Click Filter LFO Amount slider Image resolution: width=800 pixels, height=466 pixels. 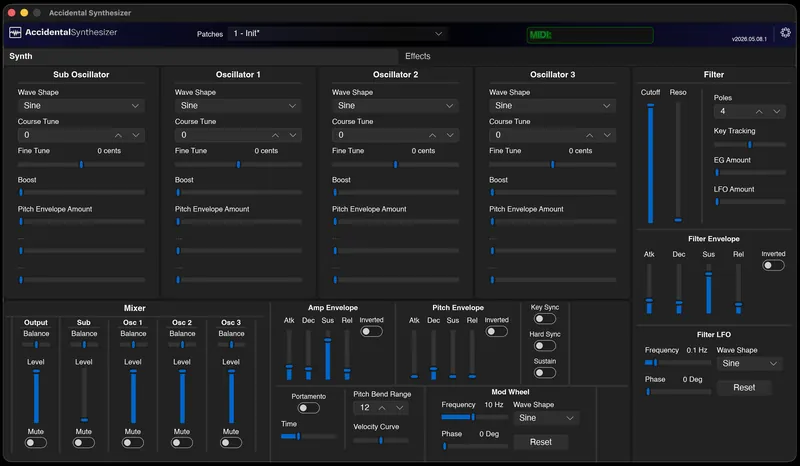(749, 202)
